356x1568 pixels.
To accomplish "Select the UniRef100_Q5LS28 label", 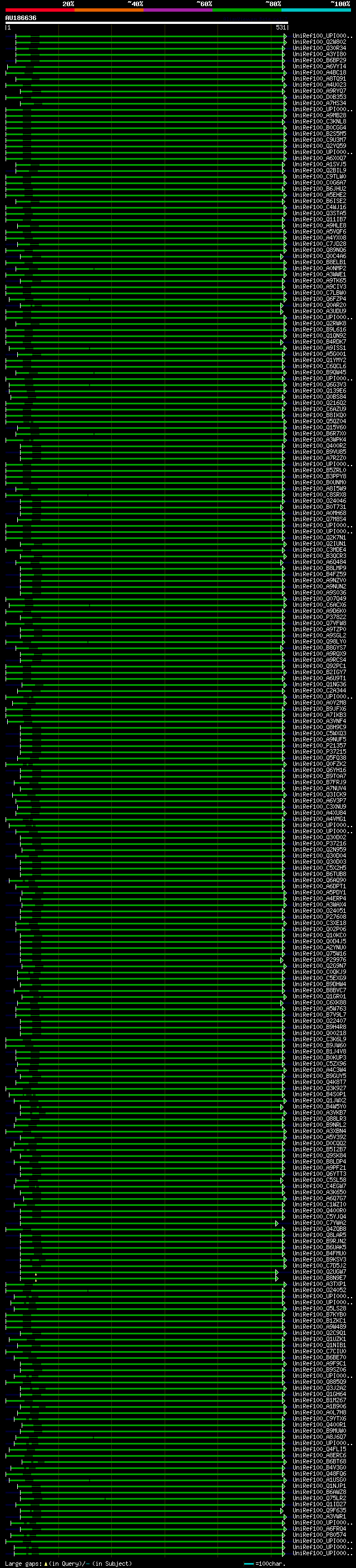I will (319, 1308).
